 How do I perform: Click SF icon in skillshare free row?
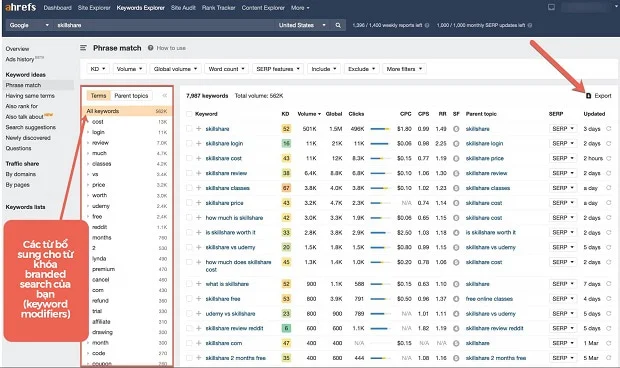(456, 299)
